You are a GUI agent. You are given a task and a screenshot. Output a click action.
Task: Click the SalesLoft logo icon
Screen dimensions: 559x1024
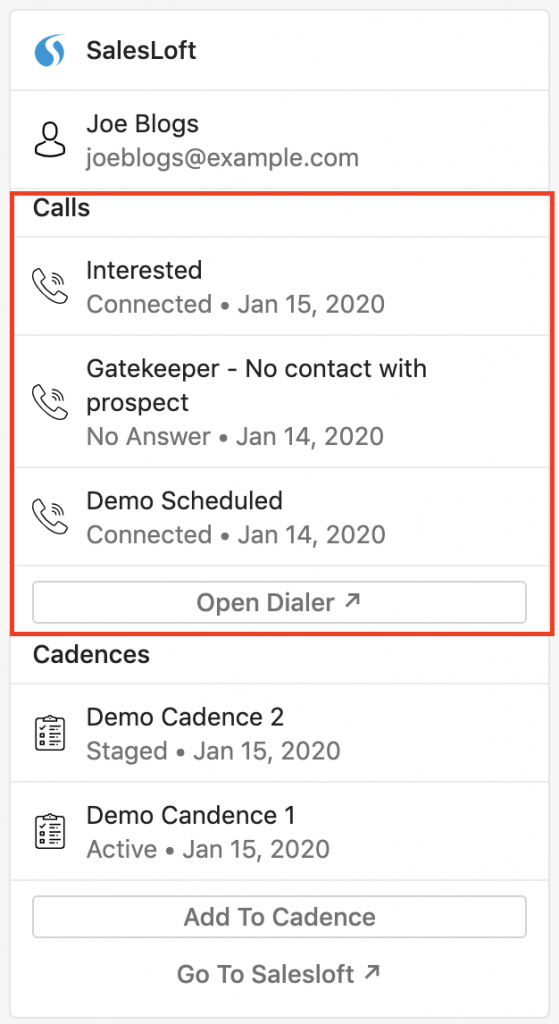[50, 50]
